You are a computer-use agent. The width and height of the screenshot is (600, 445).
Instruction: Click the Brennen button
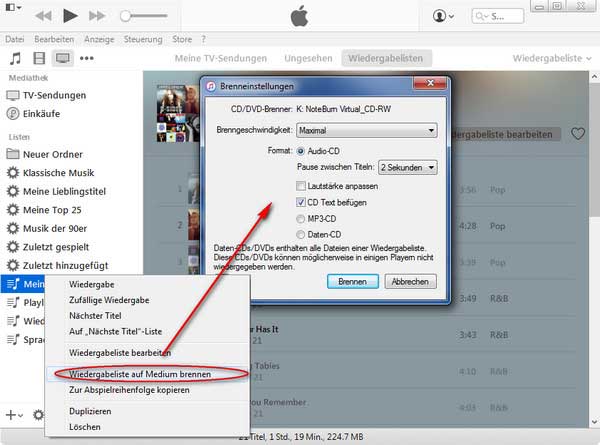coord(353,282)
